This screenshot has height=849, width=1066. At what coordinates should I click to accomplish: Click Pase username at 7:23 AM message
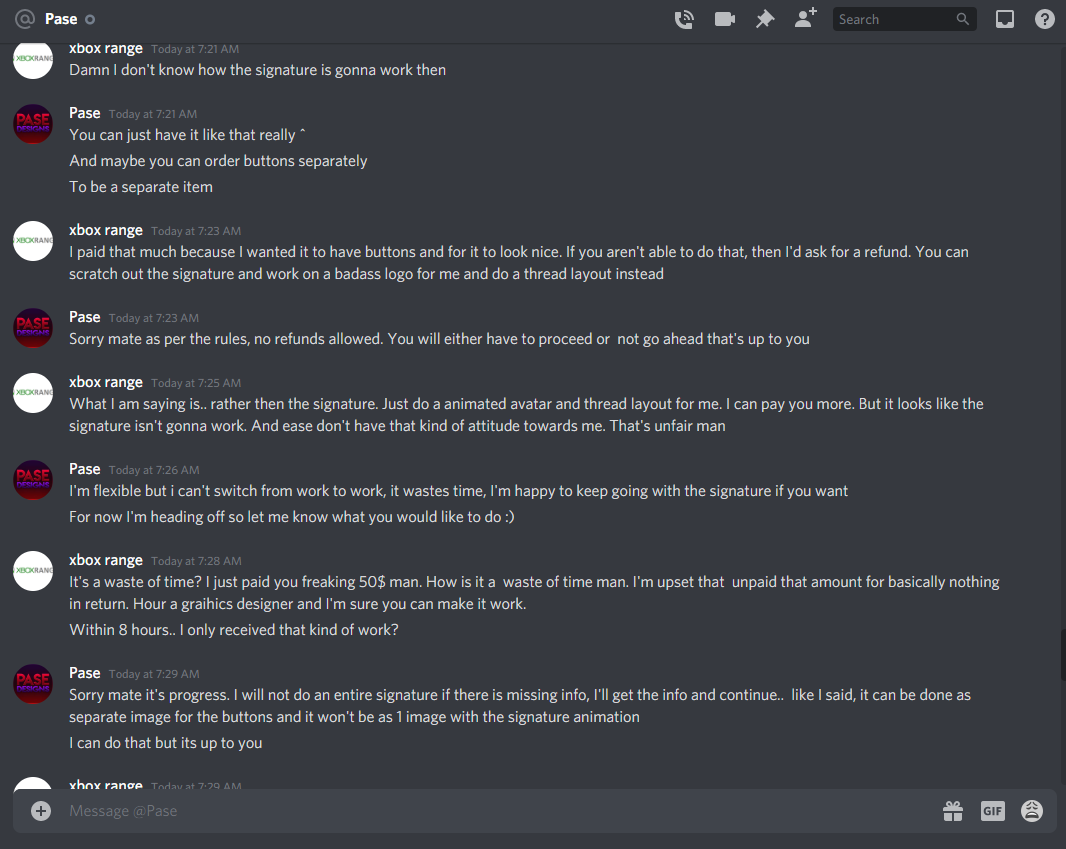(x=84, y=317)
